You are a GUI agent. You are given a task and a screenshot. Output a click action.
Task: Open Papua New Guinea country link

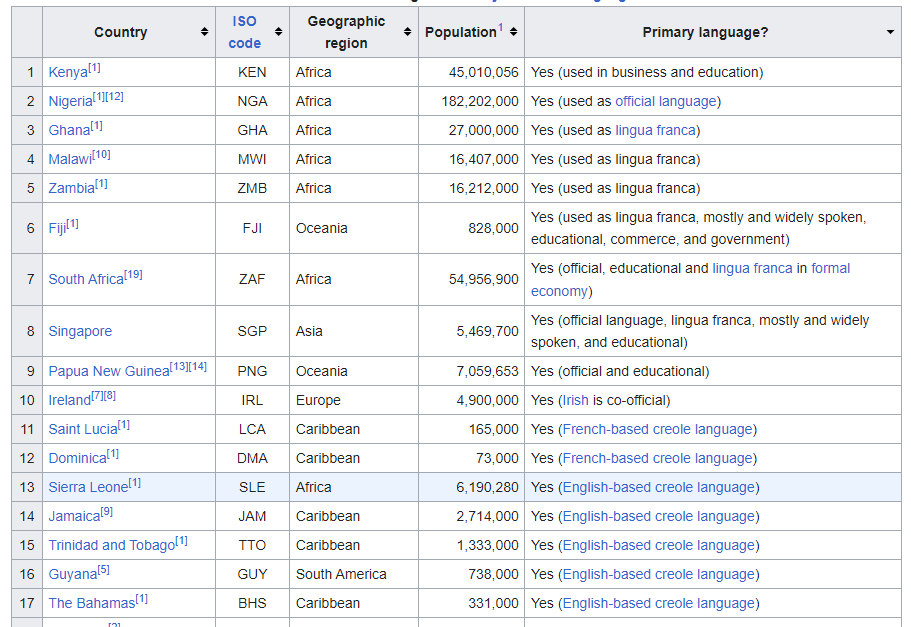109,371
